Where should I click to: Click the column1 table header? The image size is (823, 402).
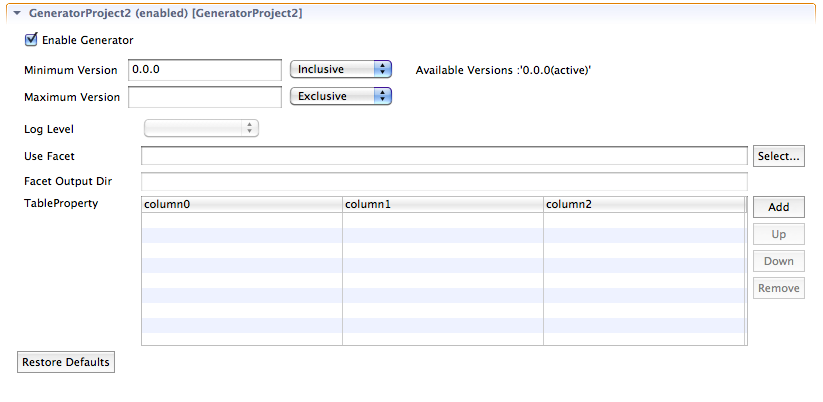pos(443,205)
